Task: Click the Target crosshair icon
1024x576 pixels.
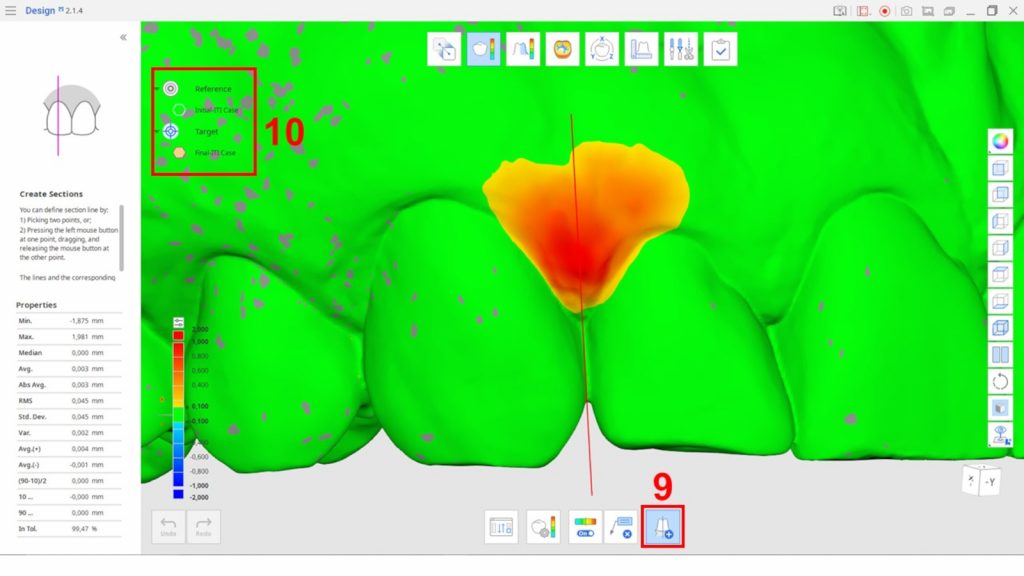Action: click(170, 131)
